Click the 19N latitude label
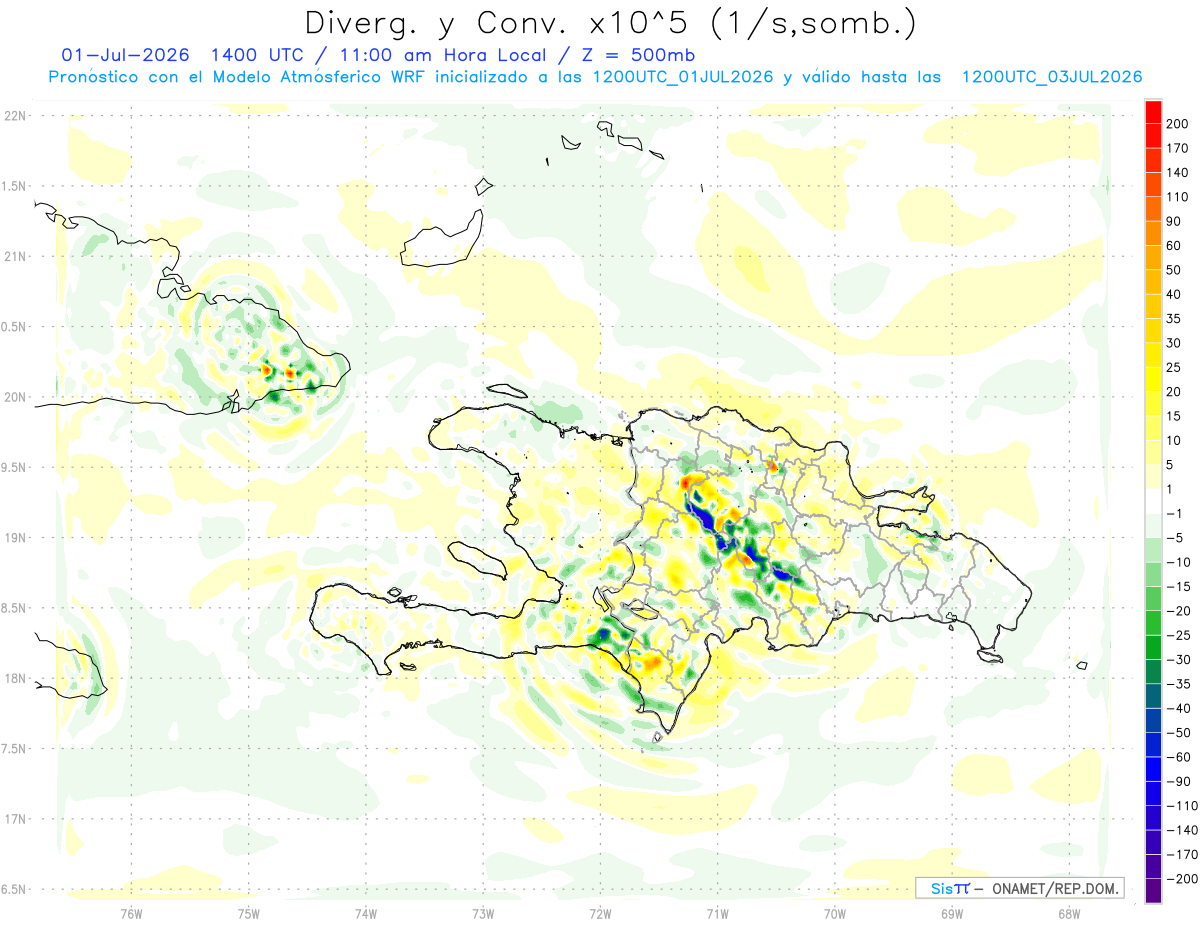1200x927 pixels. point(14,537)
